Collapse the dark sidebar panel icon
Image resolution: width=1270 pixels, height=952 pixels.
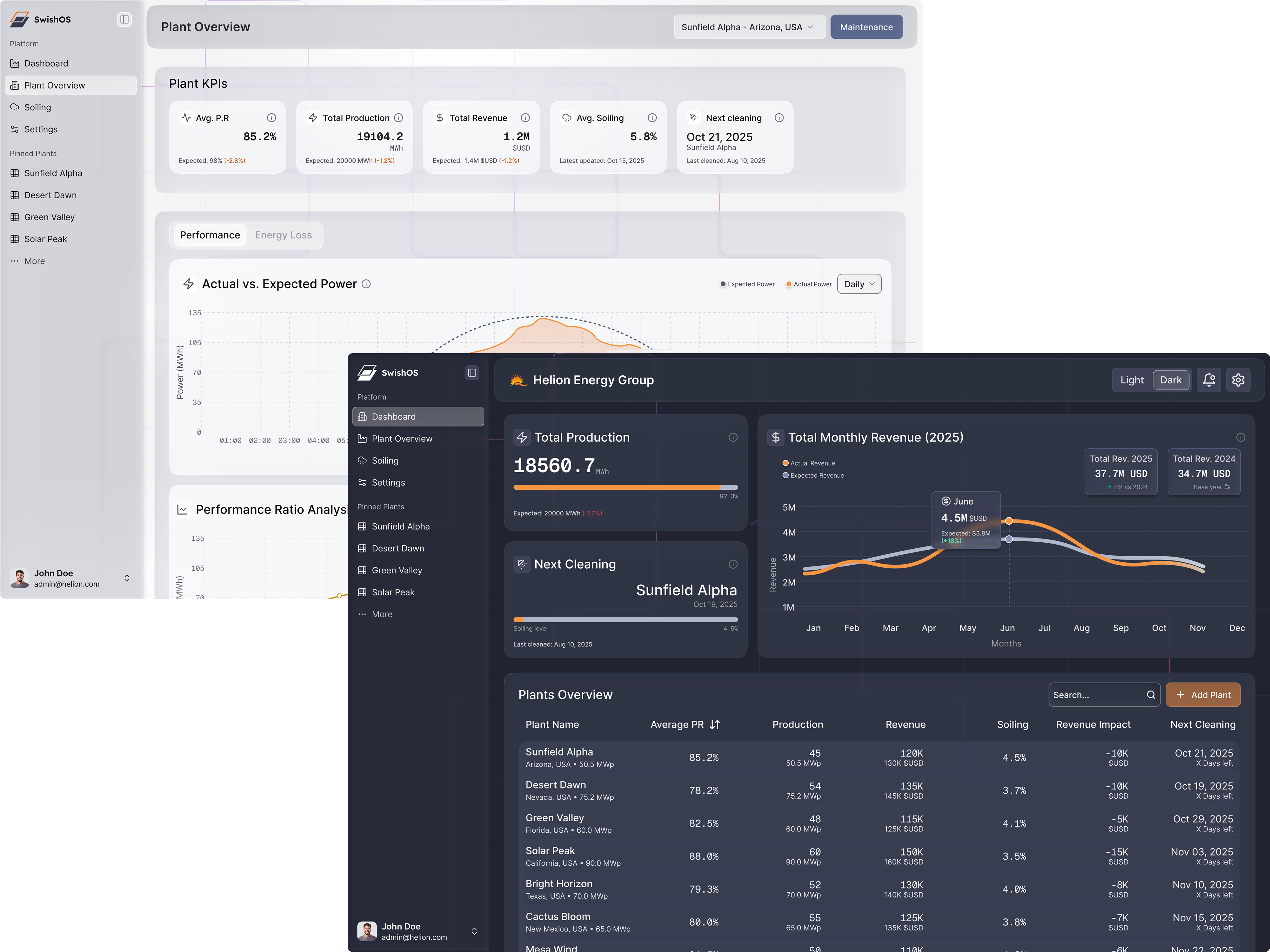click(x=471, y=373)
